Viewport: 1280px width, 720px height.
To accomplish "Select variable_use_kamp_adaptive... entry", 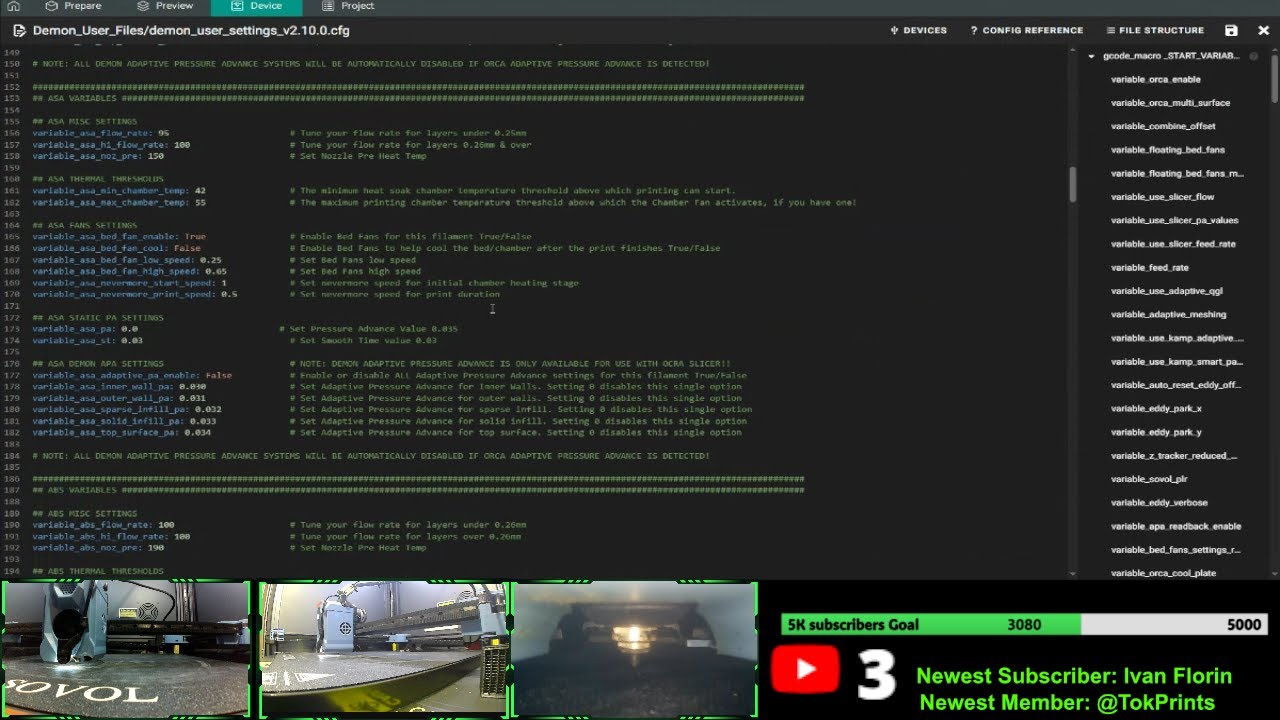I will 1177,338.
